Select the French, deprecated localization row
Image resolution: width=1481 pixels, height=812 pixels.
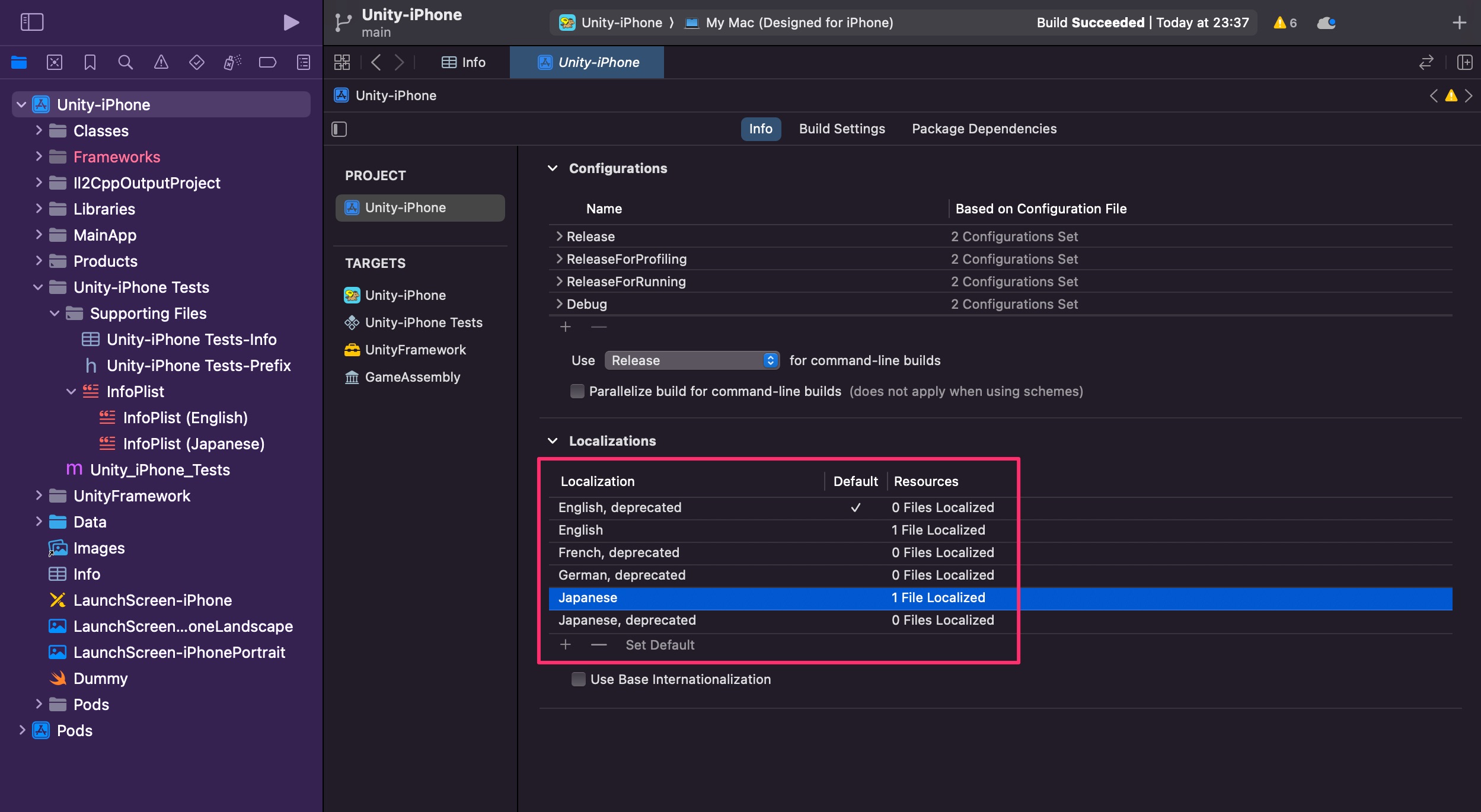[1000, 552]
